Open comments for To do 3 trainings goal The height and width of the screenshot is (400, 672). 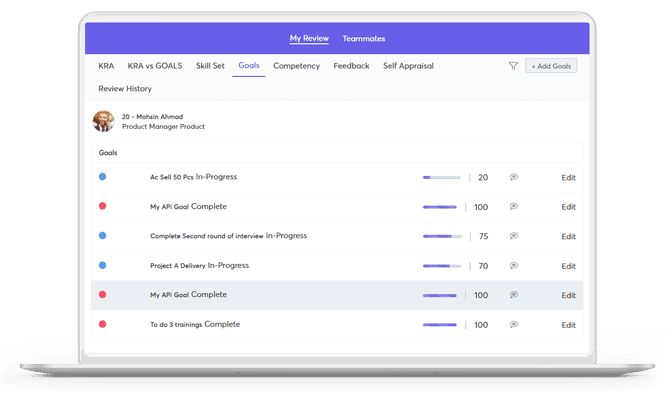[x=513, y=325]
